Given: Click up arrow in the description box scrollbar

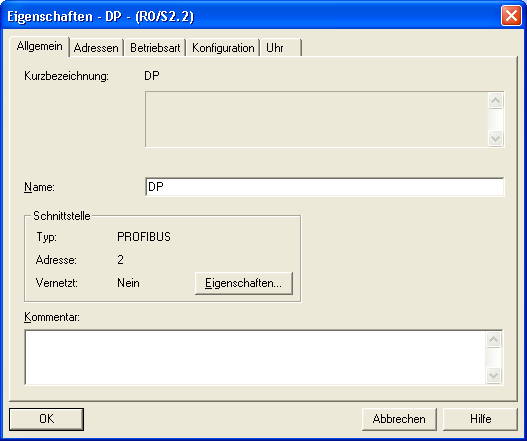Looking at the screenshot, I should pyautogui.click(x=495, y=101).
